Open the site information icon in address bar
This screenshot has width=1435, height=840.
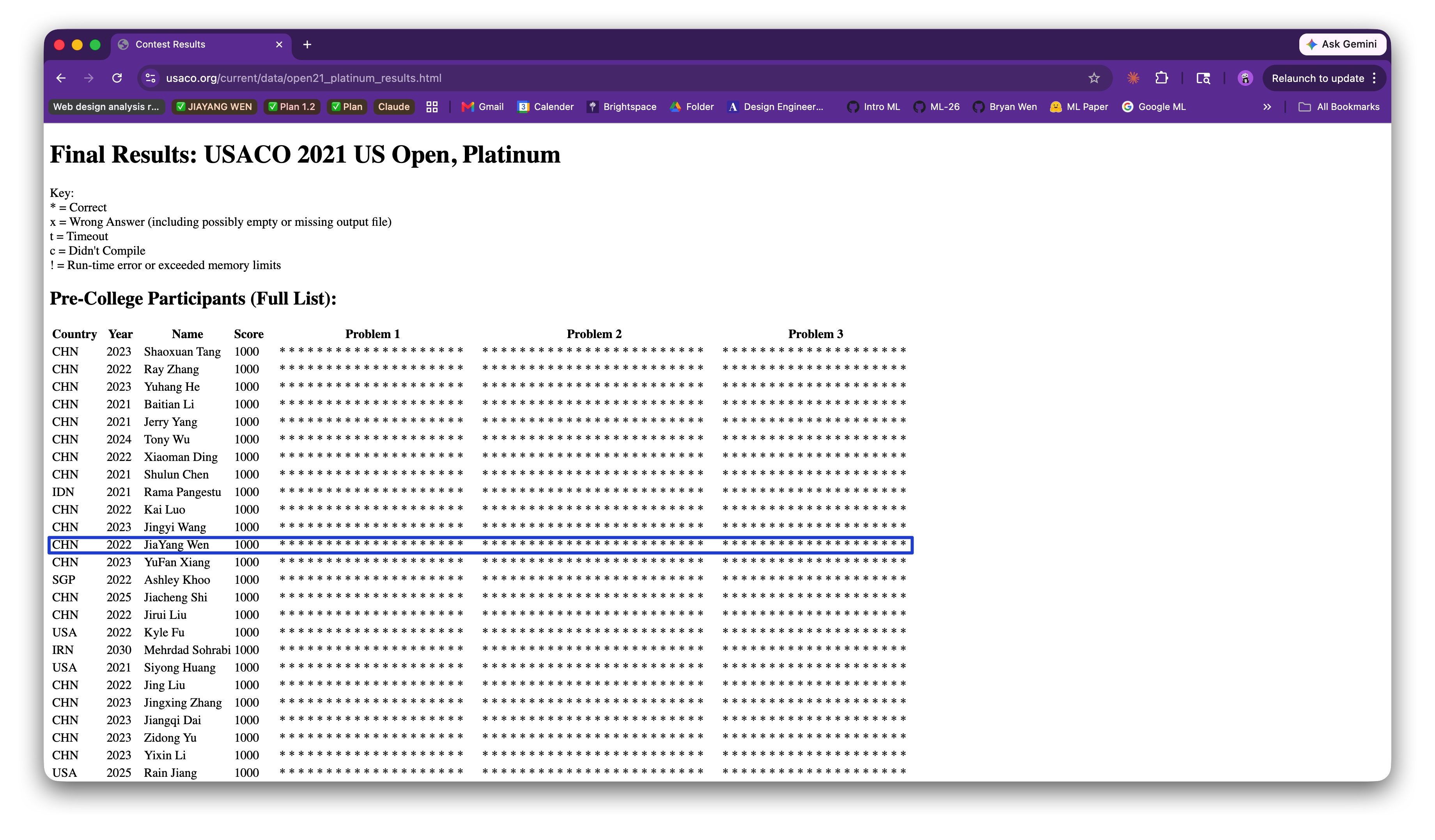(151, 78)
